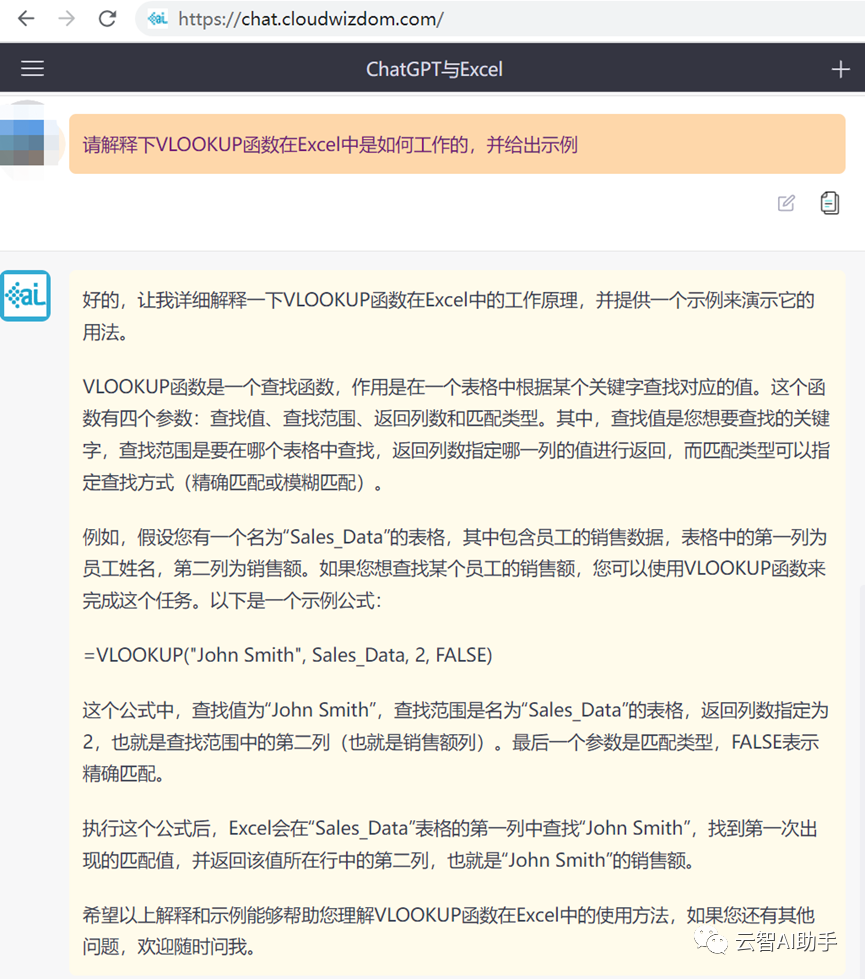Click the user question about VLOOKUP函数
This screenshot has width=865, height=979.
pos(457,144)
